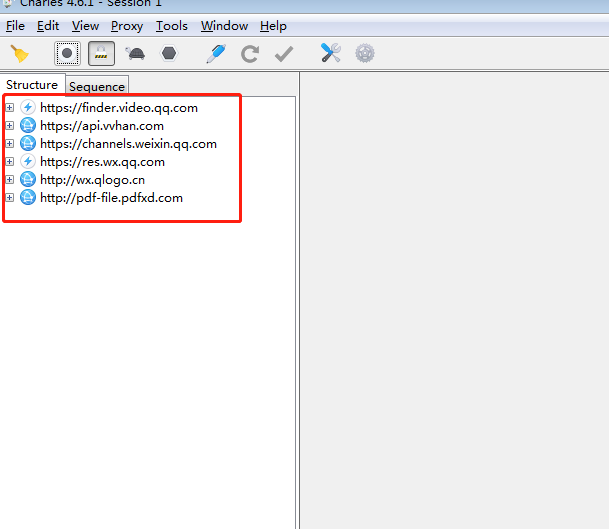609x529 pixels.
Task: Switch to the Sequence tab
Action: coord(97,86)
